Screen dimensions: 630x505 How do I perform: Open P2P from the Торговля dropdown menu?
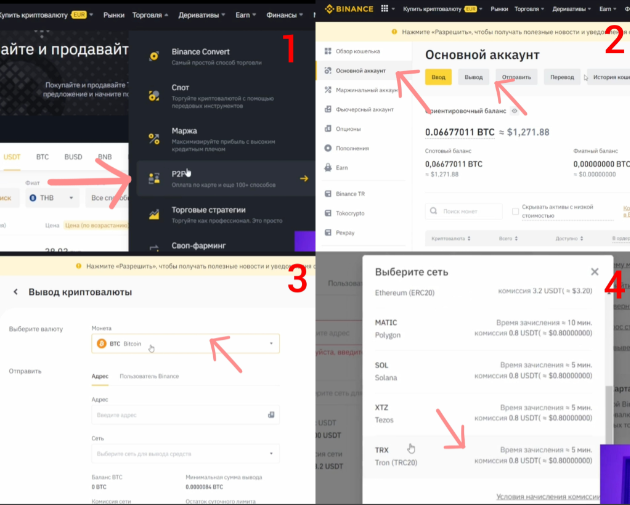[x=225, y=178]
